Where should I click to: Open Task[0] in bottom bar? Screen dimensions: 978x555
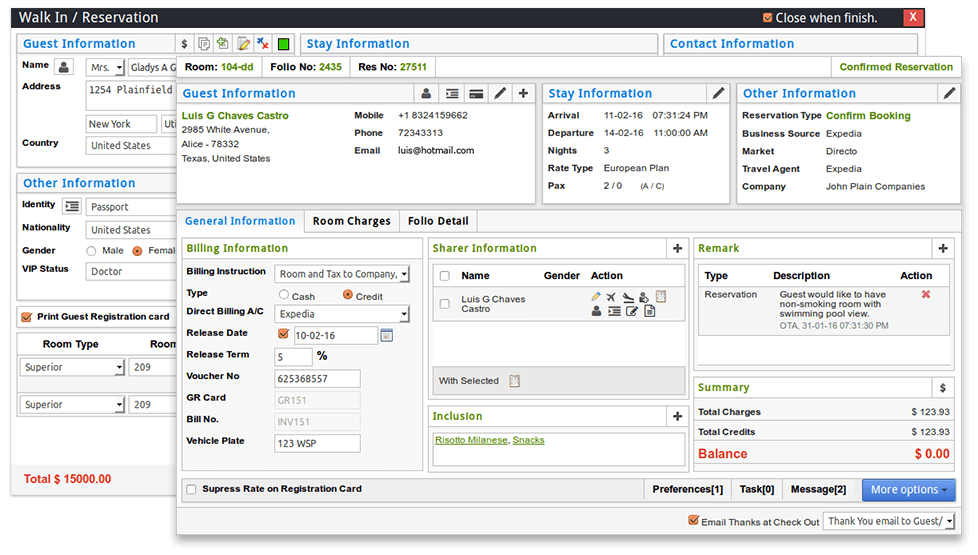click(x=757, y=490)
